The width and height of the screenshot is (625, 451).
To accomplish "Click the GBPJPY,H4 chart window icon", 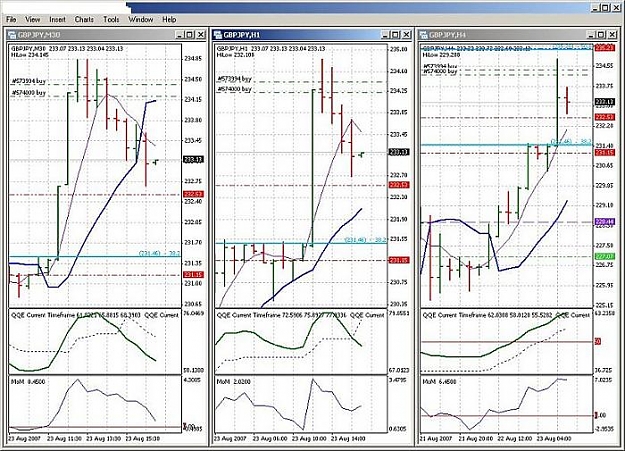I will point(423,35).
